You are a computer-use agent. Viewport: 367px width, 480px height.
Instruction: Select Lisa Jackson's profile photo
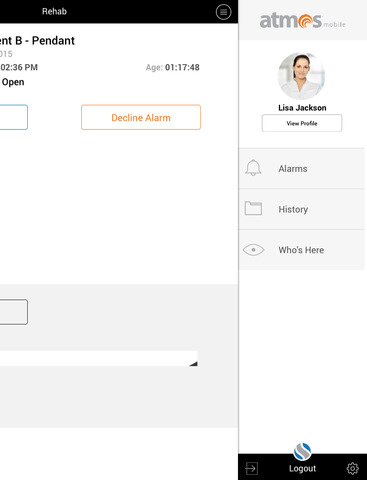click(x=302, y=76)
